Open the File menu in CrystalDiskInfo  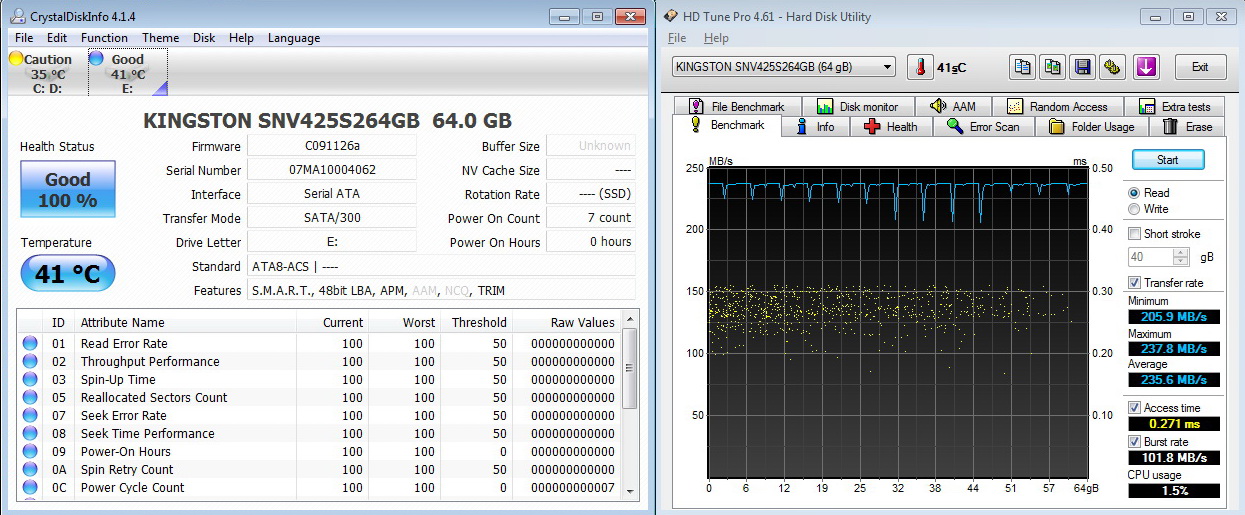[x=24, y=38]
